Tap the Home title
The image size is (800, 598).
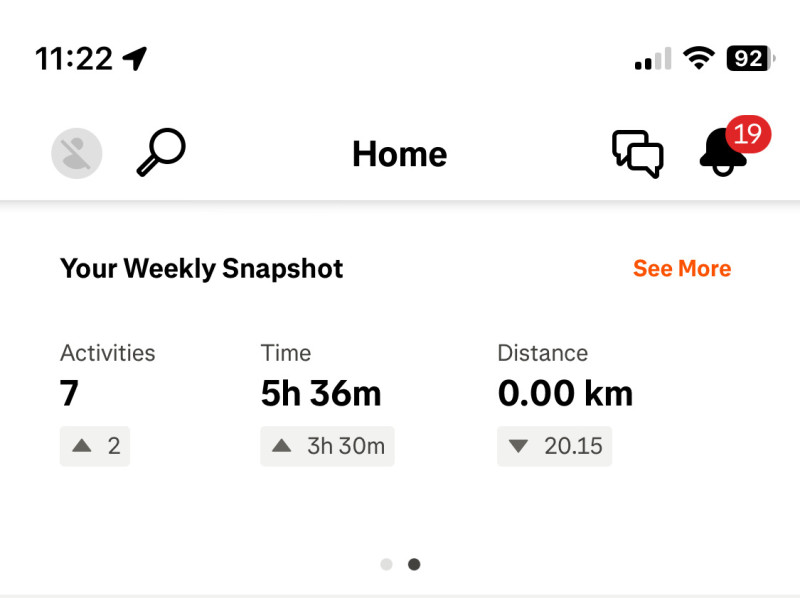400,154
